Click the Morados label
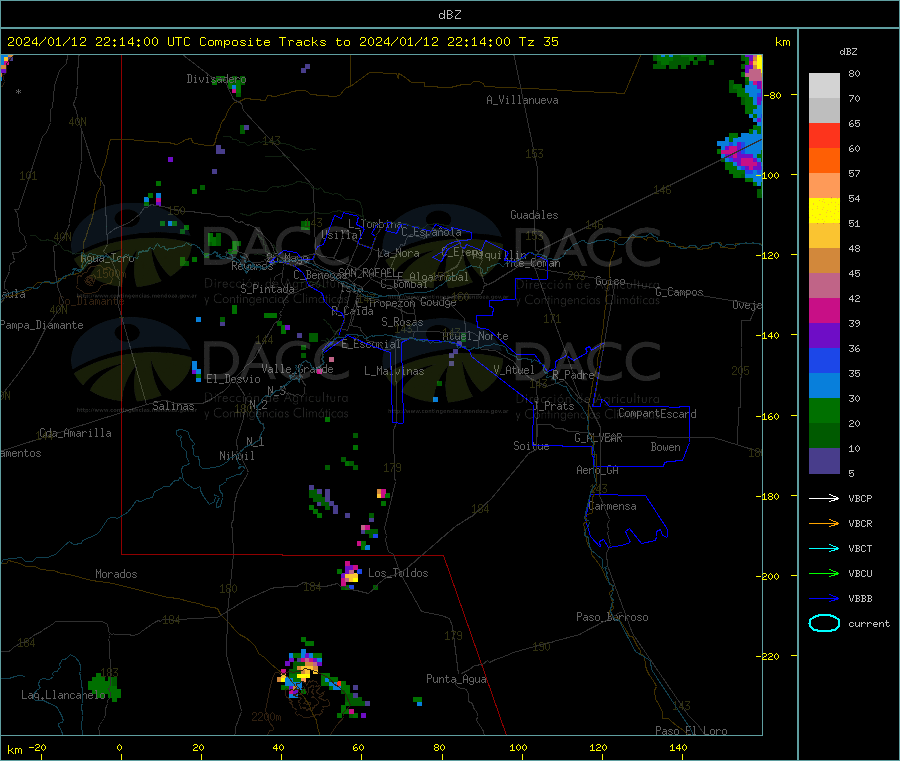The height and width of the screenshot is (761, 900). pos(116,574)
